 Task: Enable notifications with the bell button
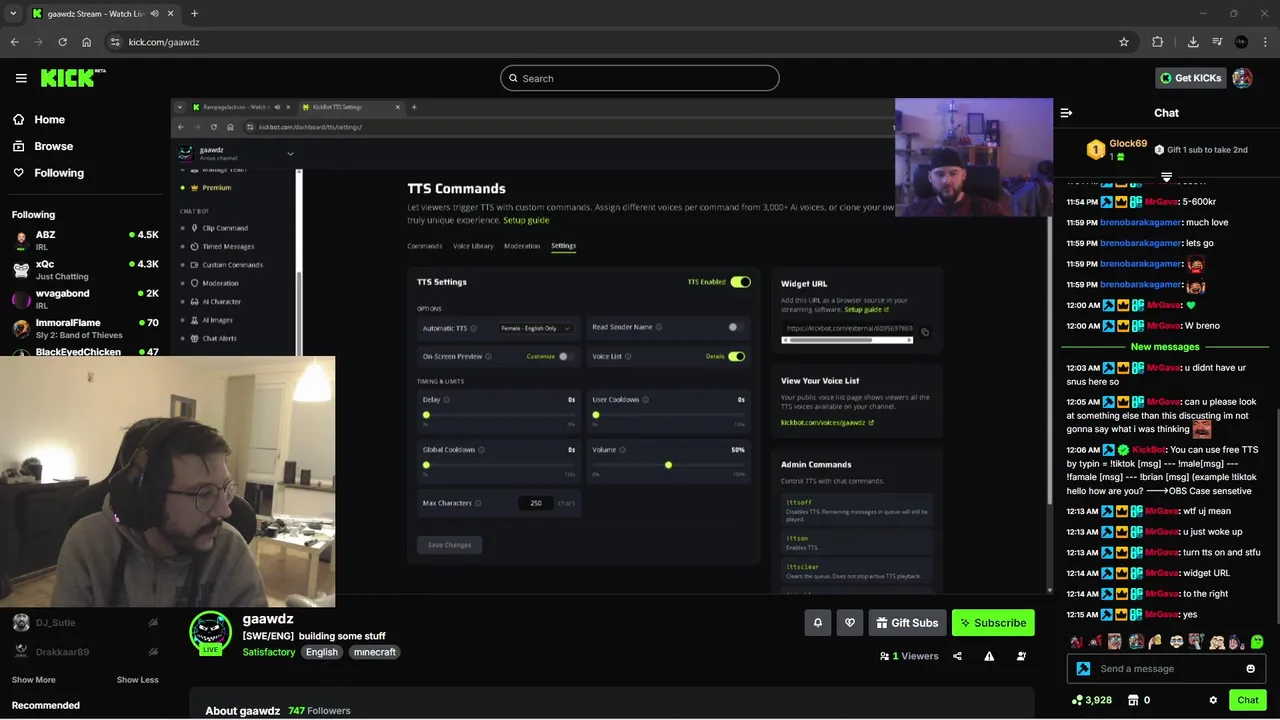coord(817,622)
